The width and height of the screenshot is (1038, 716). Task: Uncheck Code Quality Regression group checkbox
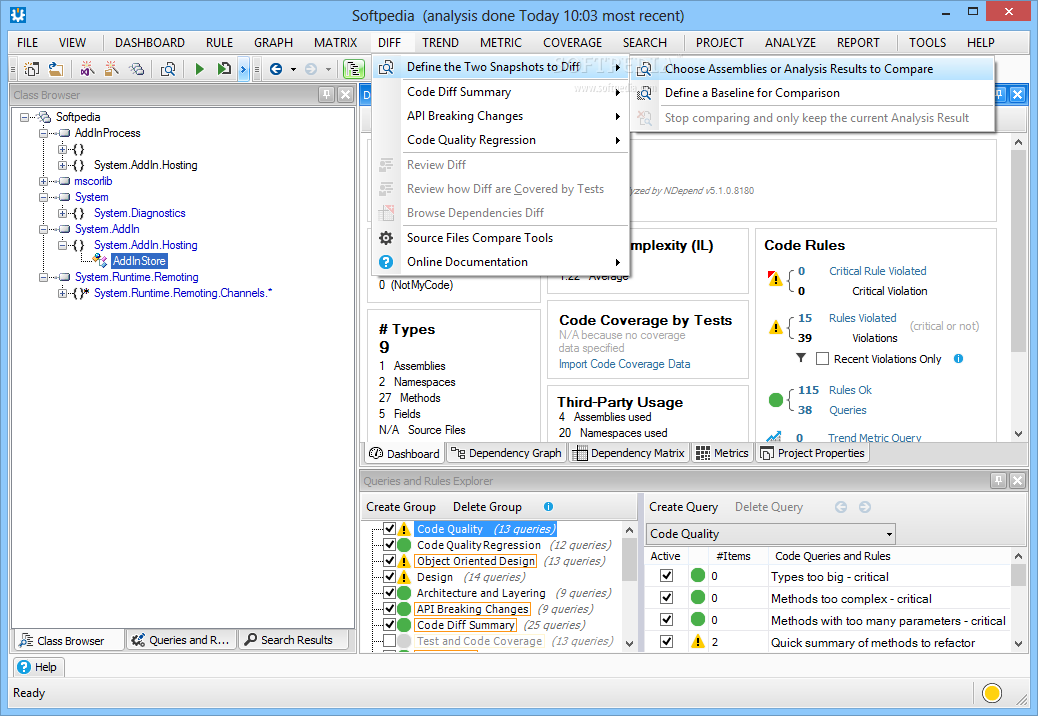[x=389, y=545]
